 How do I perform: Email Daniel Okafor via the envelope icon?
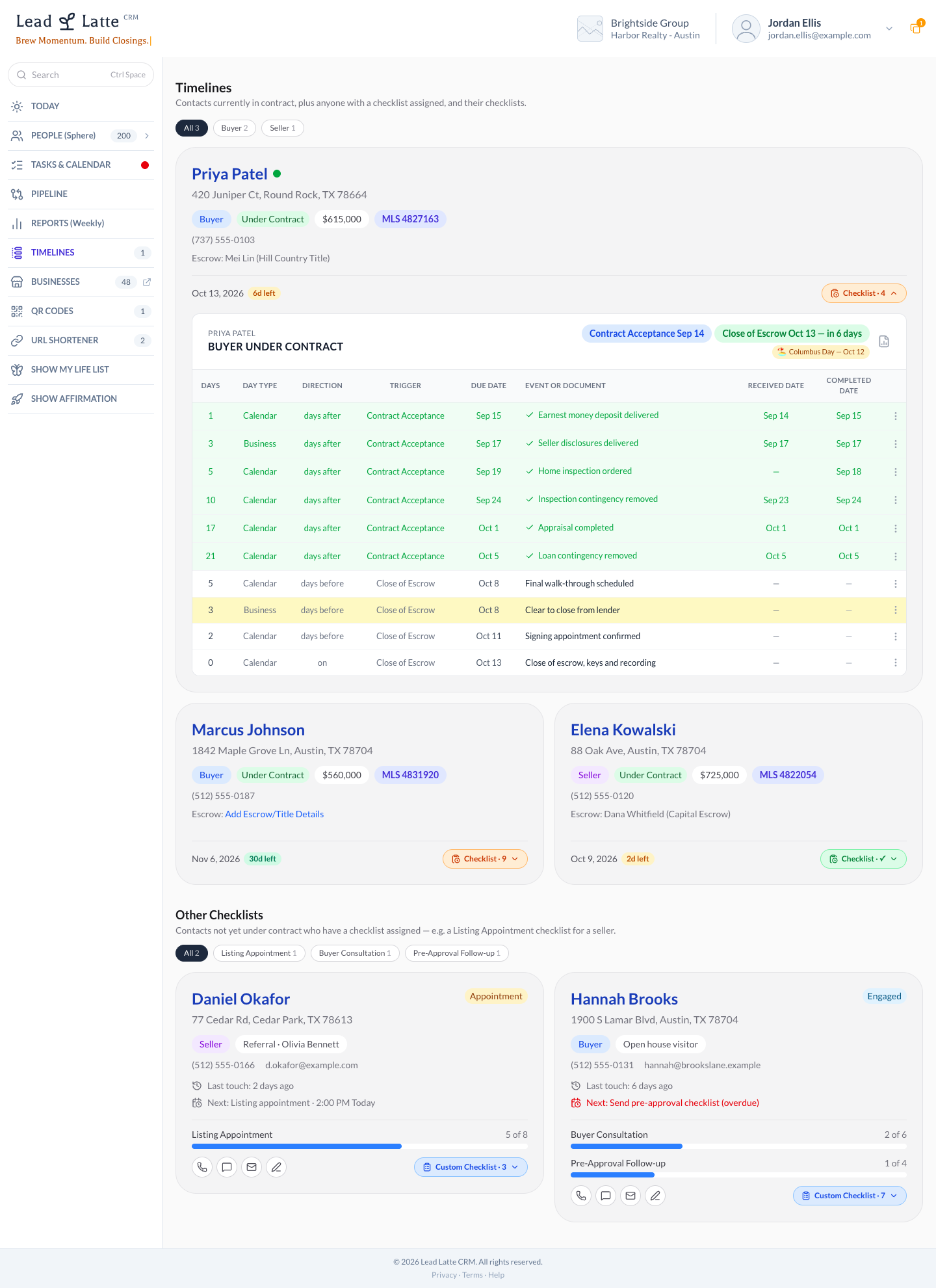(252, 1167)
